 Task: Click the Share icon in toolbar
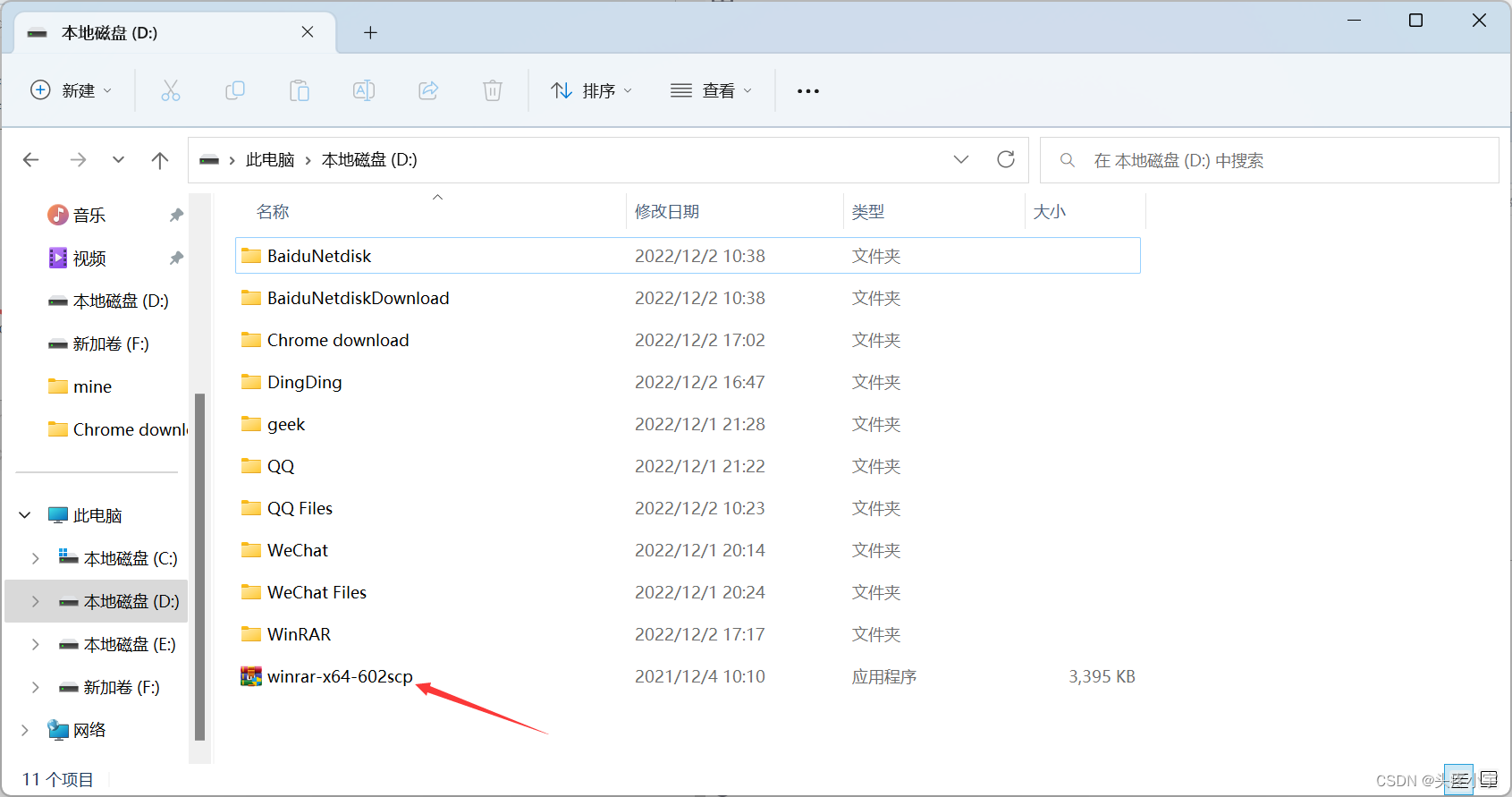tap(428, 90)
